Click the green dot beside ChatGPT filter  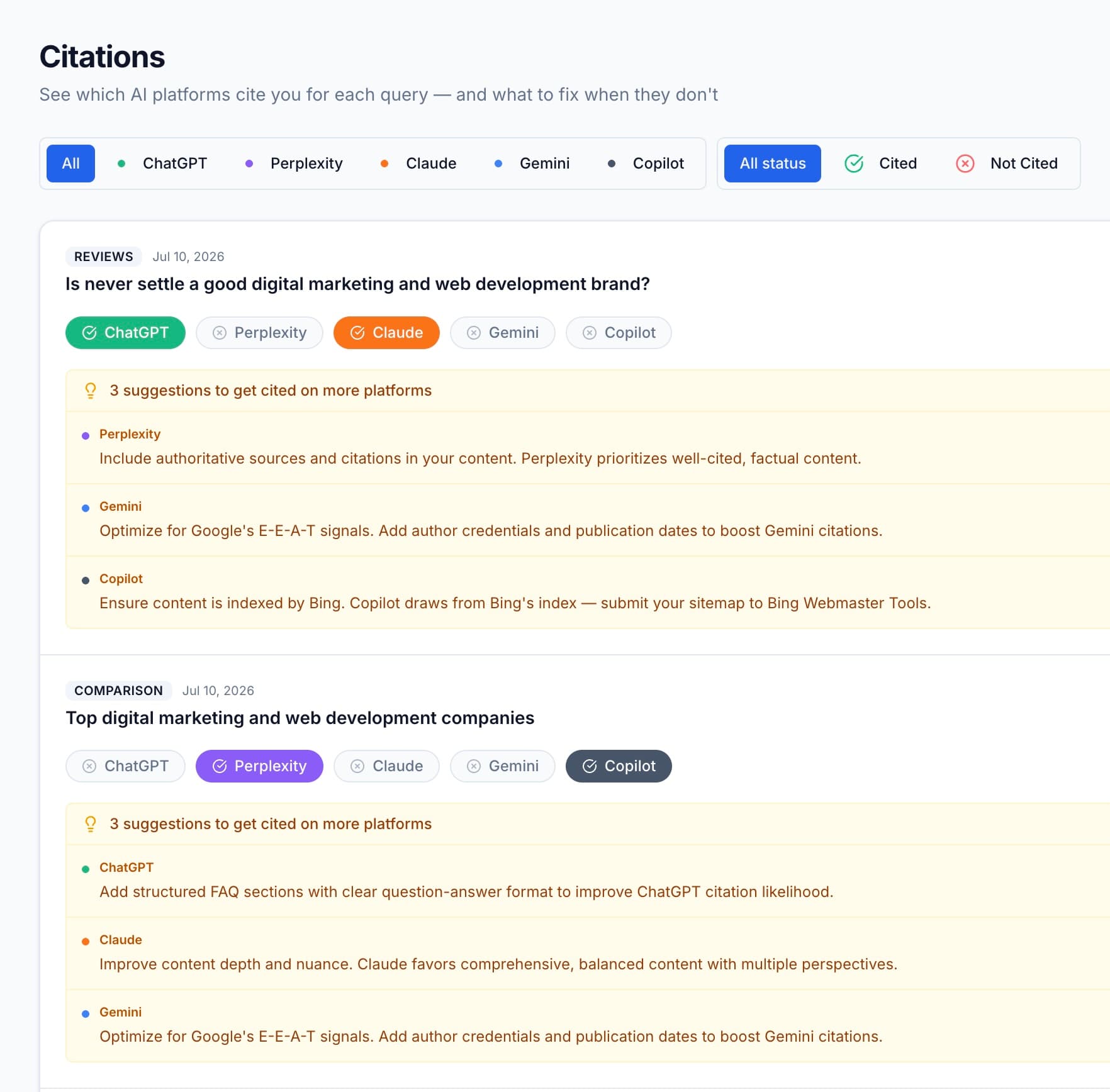pyautogui.click(x=121, y=164)
